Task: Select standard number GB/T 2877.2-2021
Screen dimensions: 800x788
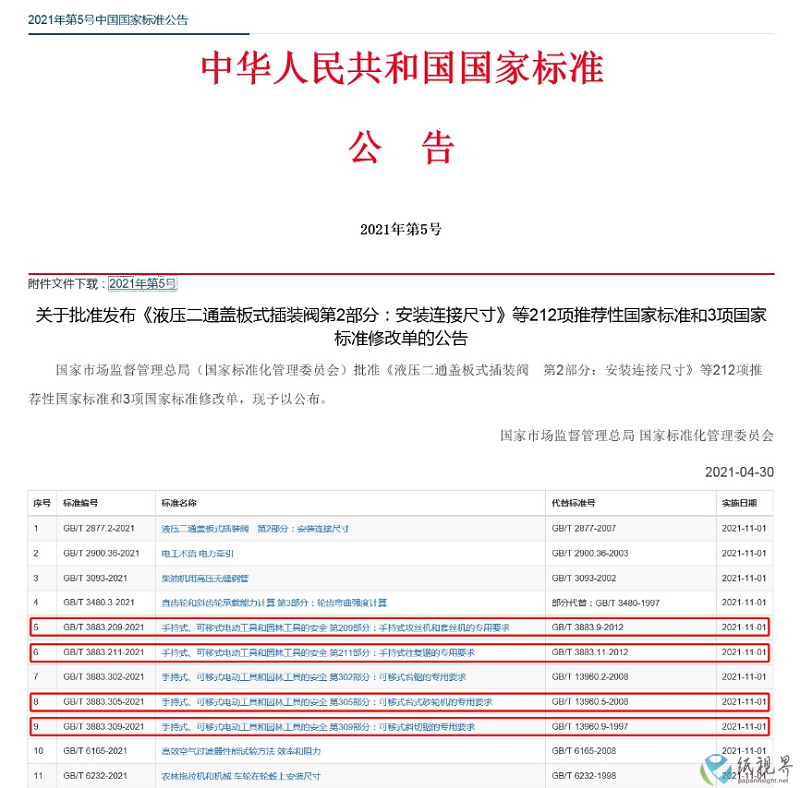Action: coord(98,528)
